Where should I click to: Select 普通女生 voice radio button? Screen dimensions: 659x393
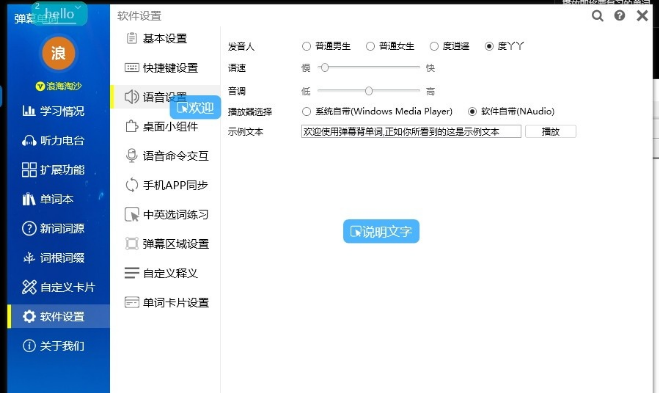point(370,46)
